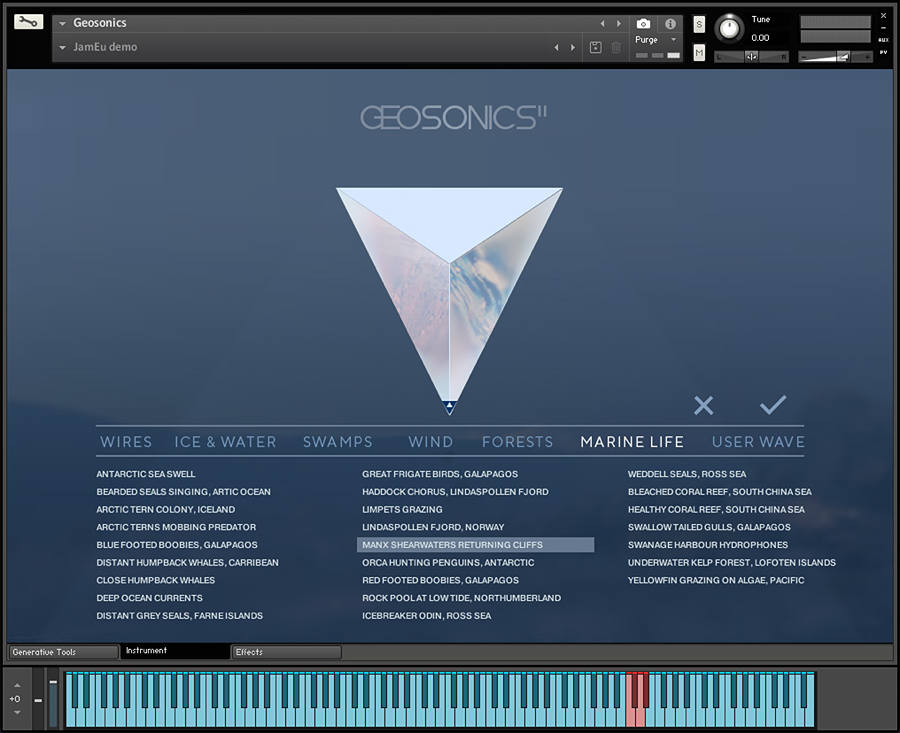Shift keyboard octave down arrow
Image resolution: width=900 pixels, height=733 pixels.
tap(17, 712)
